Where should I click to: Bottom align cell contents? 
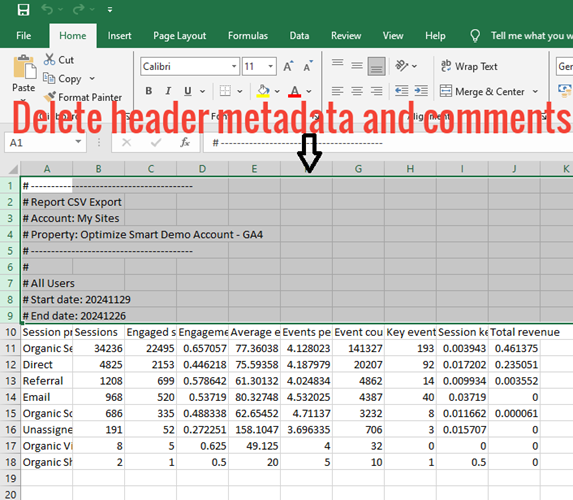point(376,66)
